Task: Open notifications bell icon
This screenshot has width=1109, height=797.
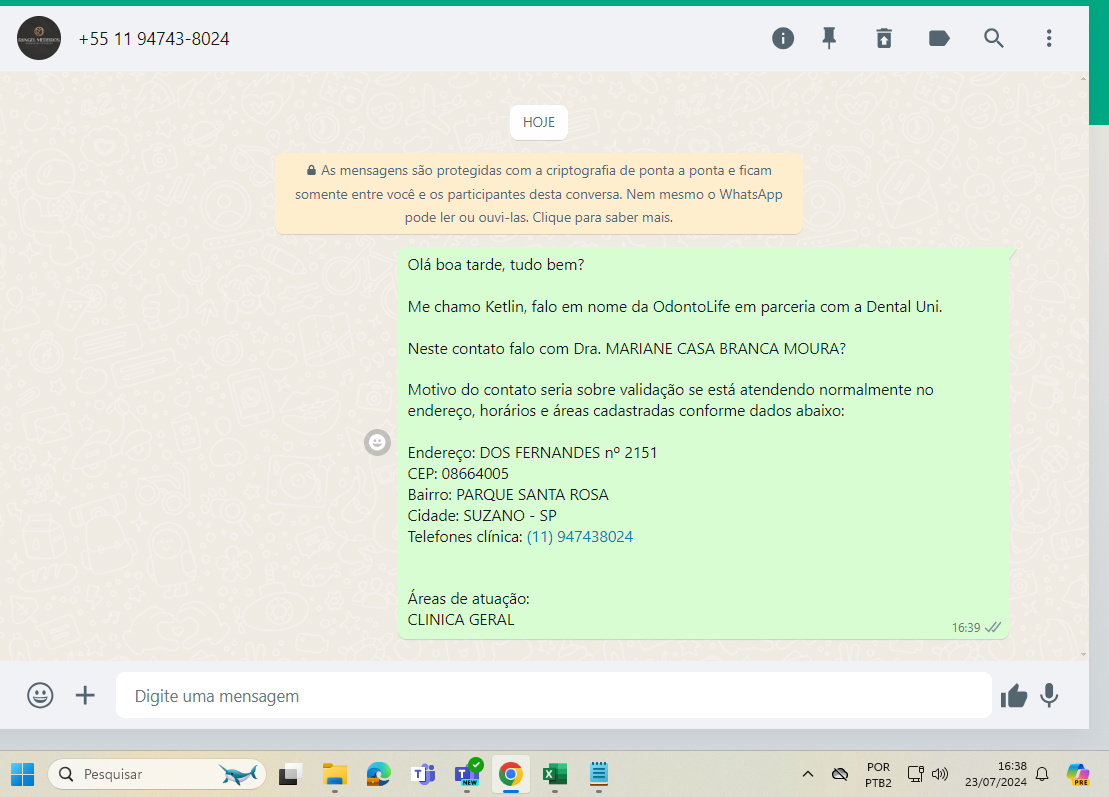Action: pyautogui.click(x=1042, y=774)
